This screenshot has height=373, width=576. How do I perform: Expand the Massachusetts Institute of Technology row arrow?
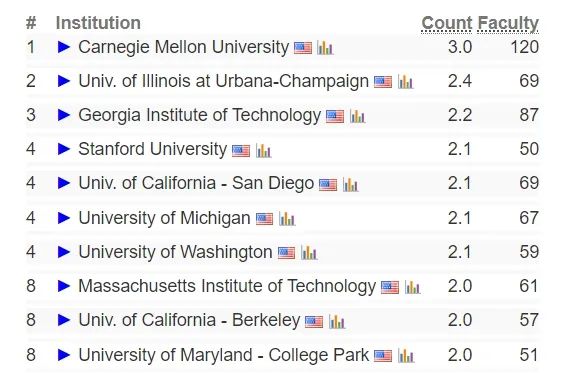[x=64, y=286]
